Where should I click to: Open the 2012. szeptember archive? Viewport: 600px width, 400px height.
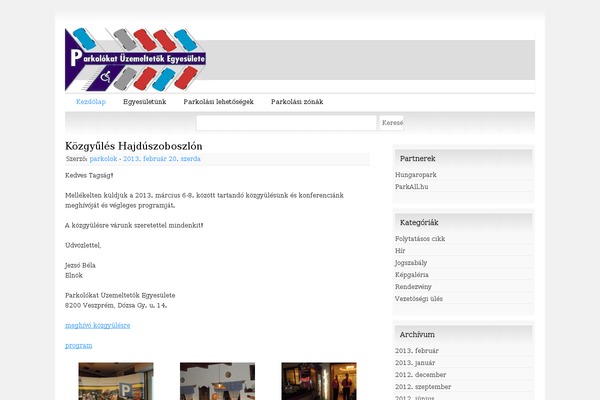[423, 387]
